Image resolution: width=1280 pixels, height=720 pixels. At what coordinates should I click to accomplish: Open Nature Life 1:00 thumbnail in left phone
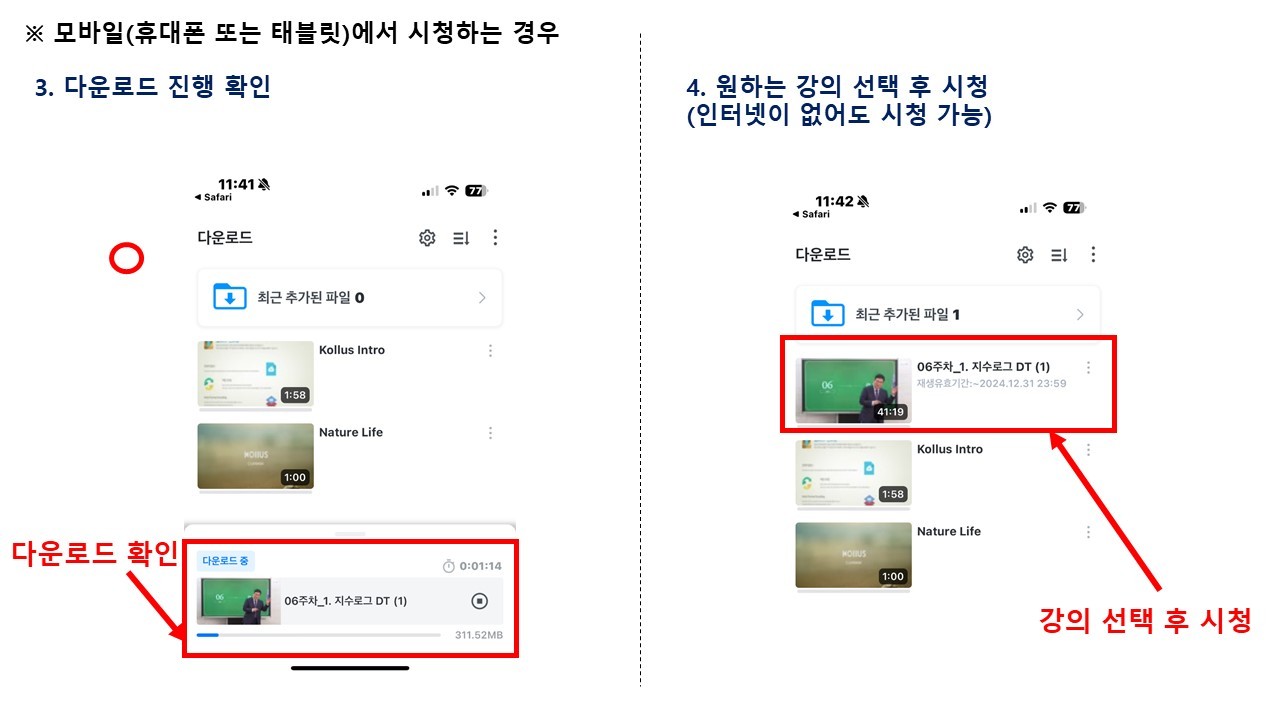click(255, 456)
